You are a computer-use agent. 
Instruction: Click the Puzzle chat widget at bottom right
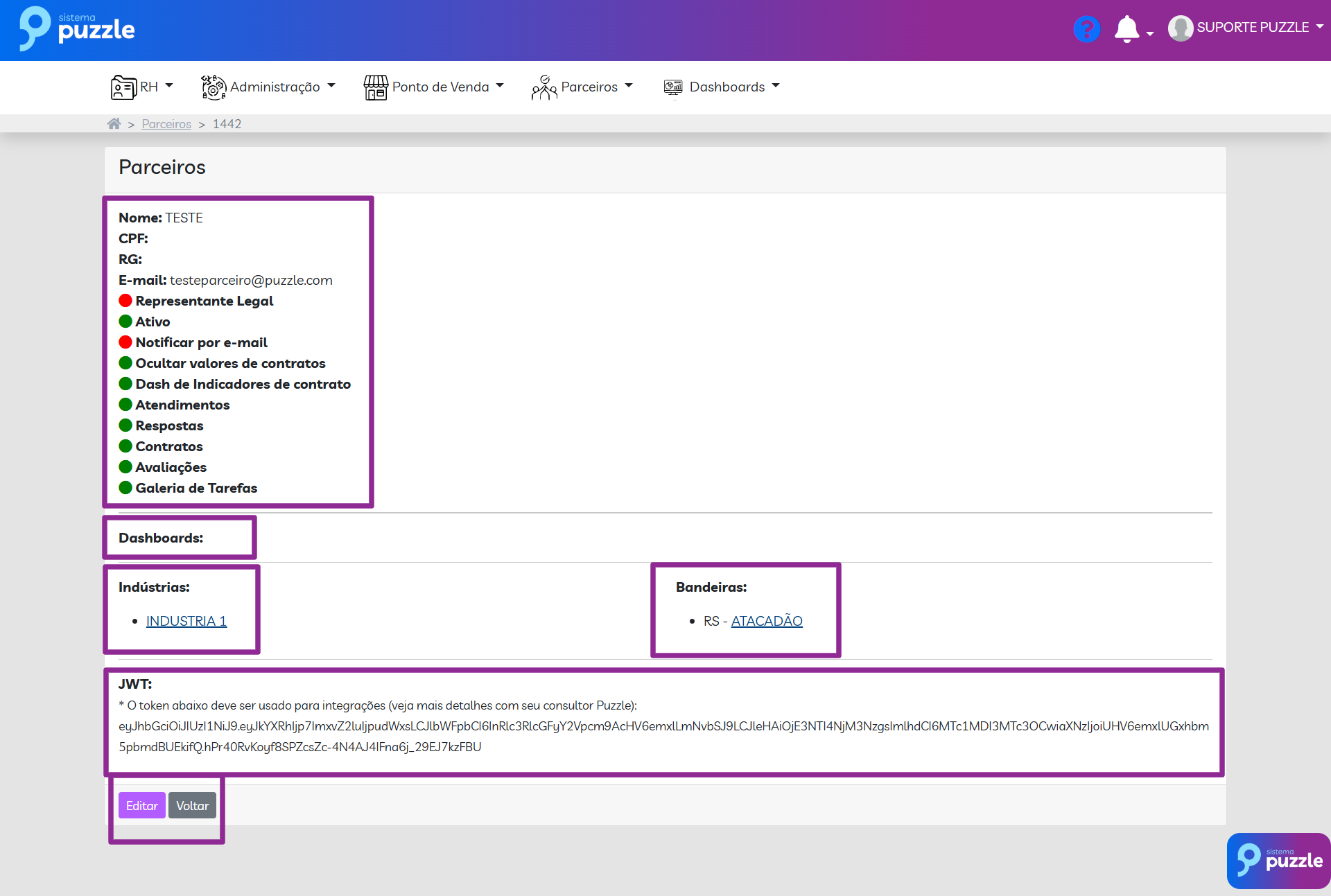click(x=1278, y=861)
